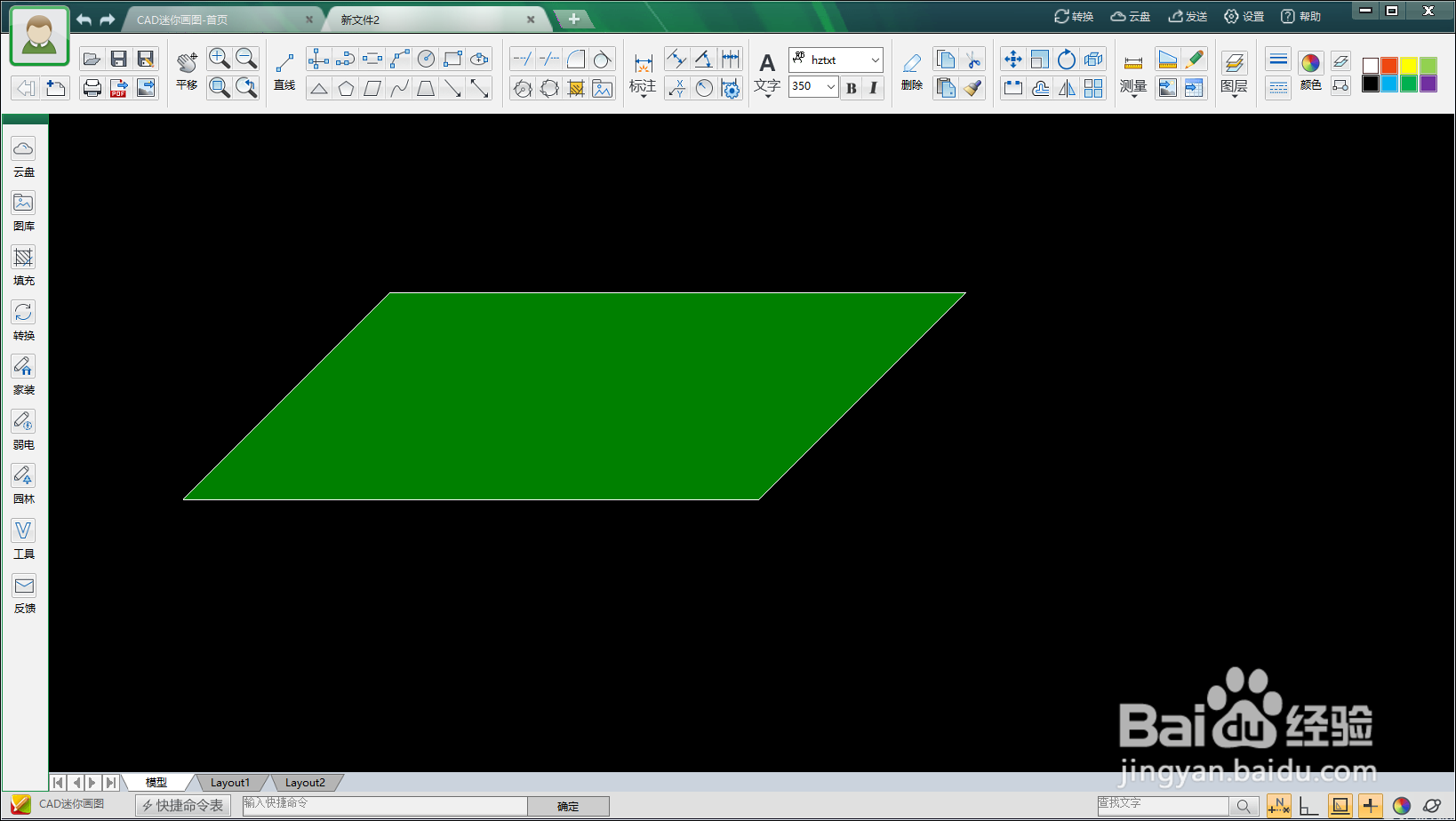
Task: Open 设置 settings in title bar
Action: (1244, 17)
